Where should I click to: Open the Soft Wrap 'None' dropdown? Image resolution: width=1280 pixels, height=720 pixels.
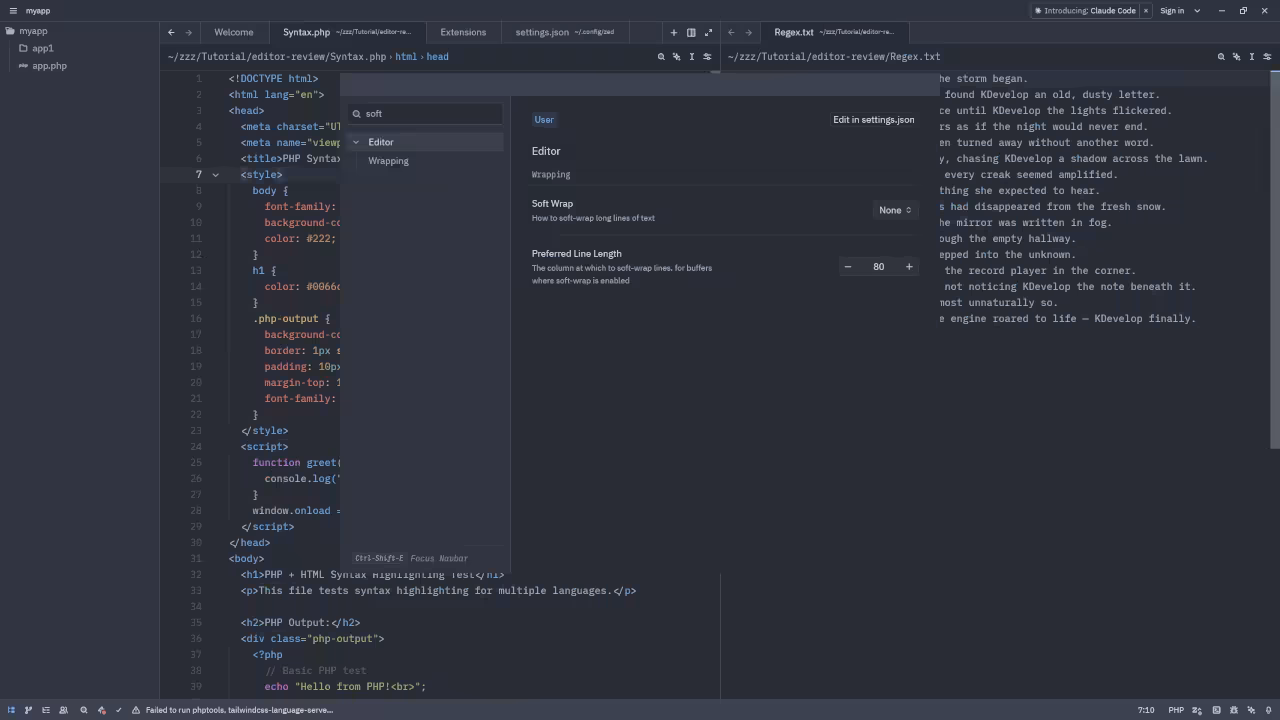coord(894,210)
